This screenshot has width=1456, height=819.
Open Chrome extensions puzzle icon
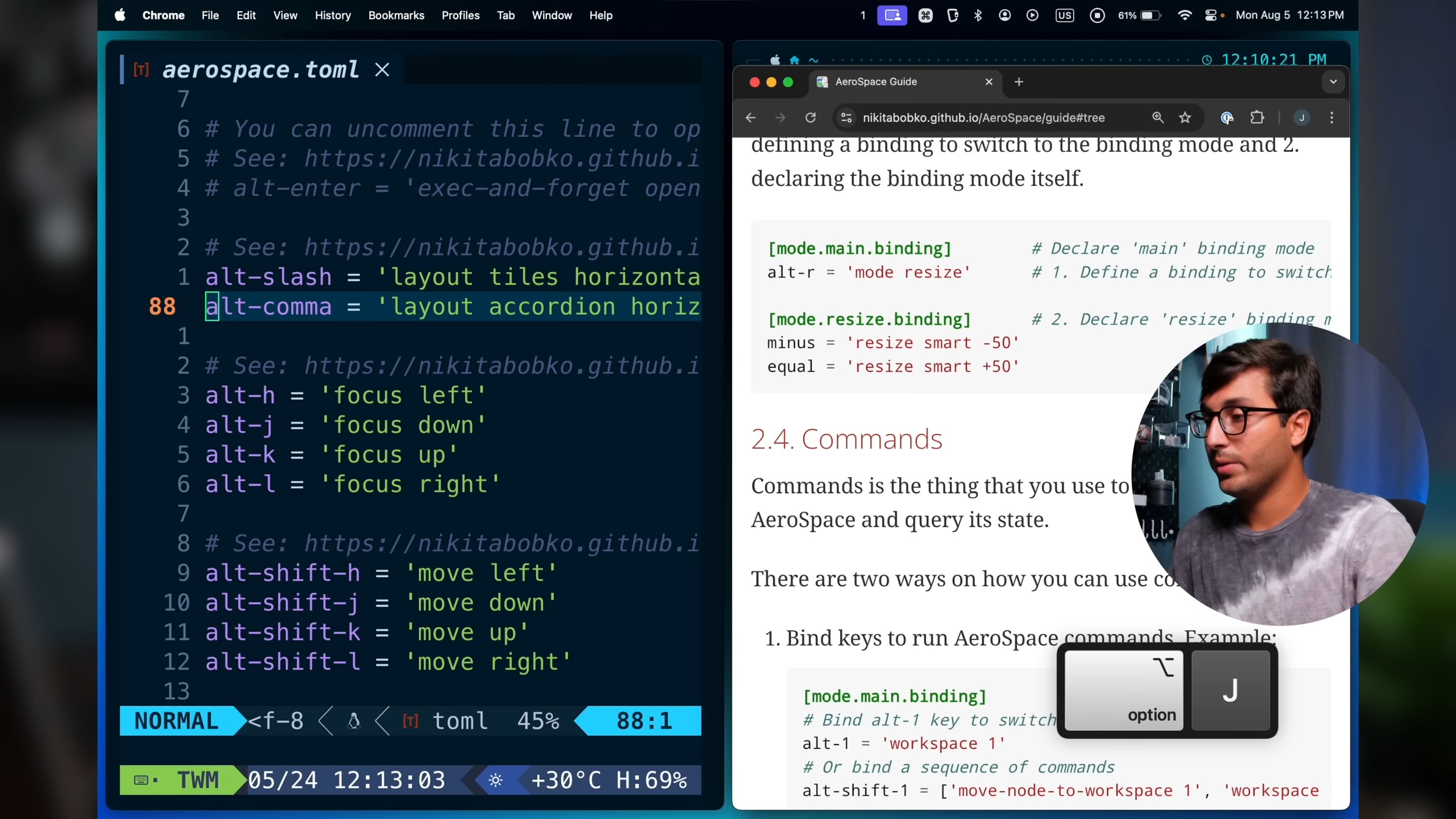(1257, 118)
